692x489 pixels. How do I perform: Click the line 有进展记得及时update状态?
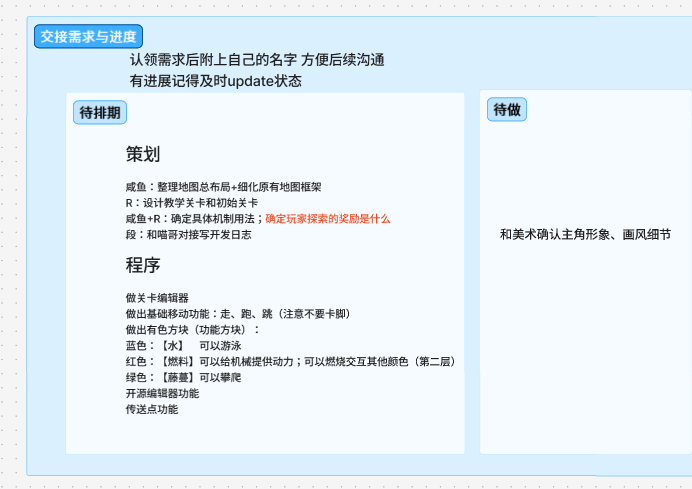pos(215,81)
